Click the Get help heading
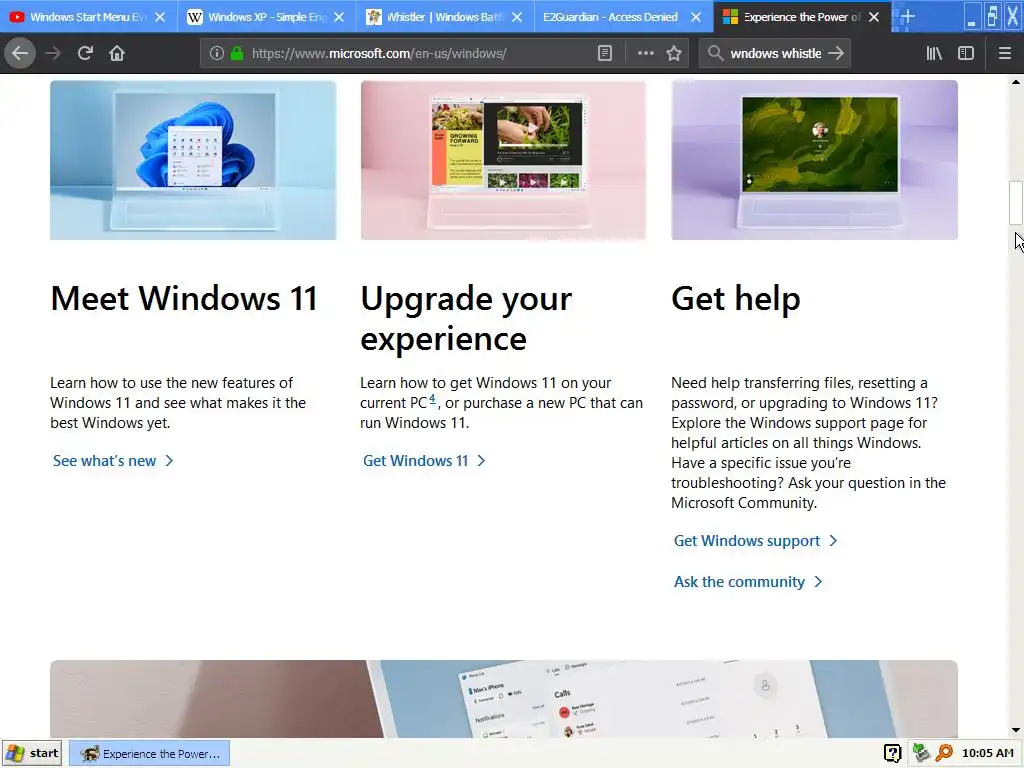Image resolution: width=1024 pixels, height=768 pixels. (736, 299)
